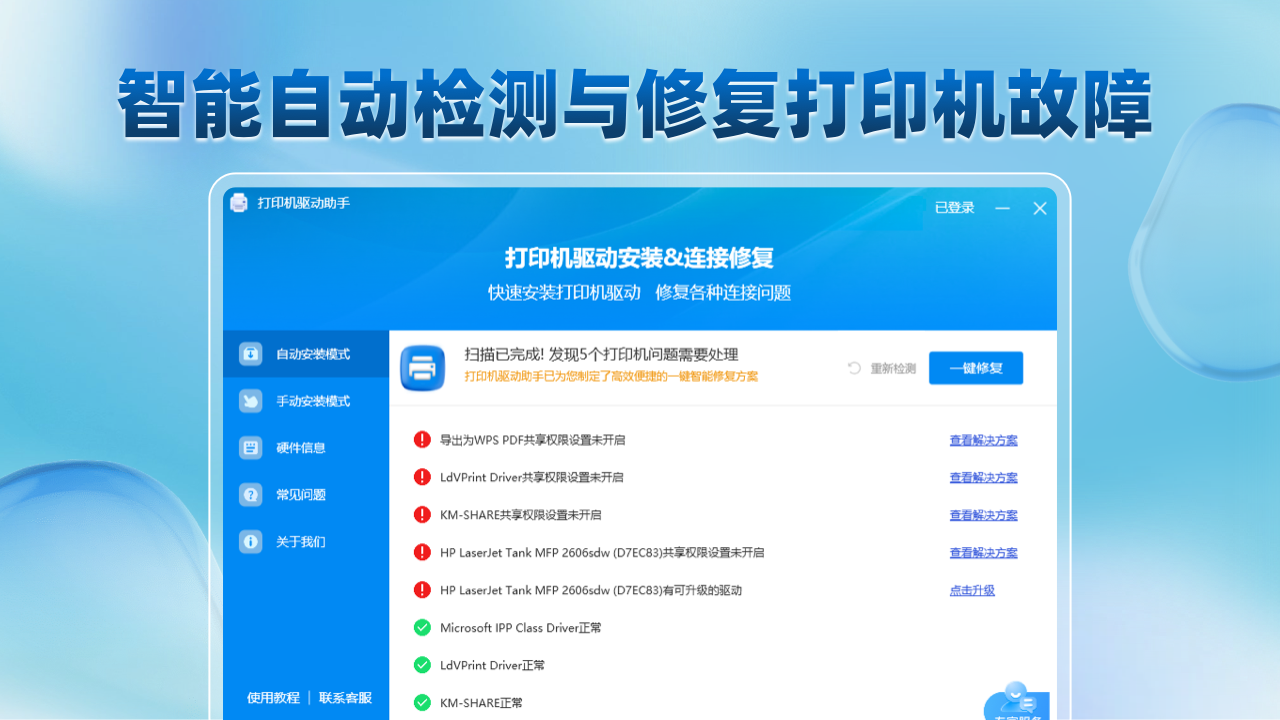Click red warning icon beside KM-SHARE共享权限
Screen dimensions: 1280x720
(x=422, y=515)
